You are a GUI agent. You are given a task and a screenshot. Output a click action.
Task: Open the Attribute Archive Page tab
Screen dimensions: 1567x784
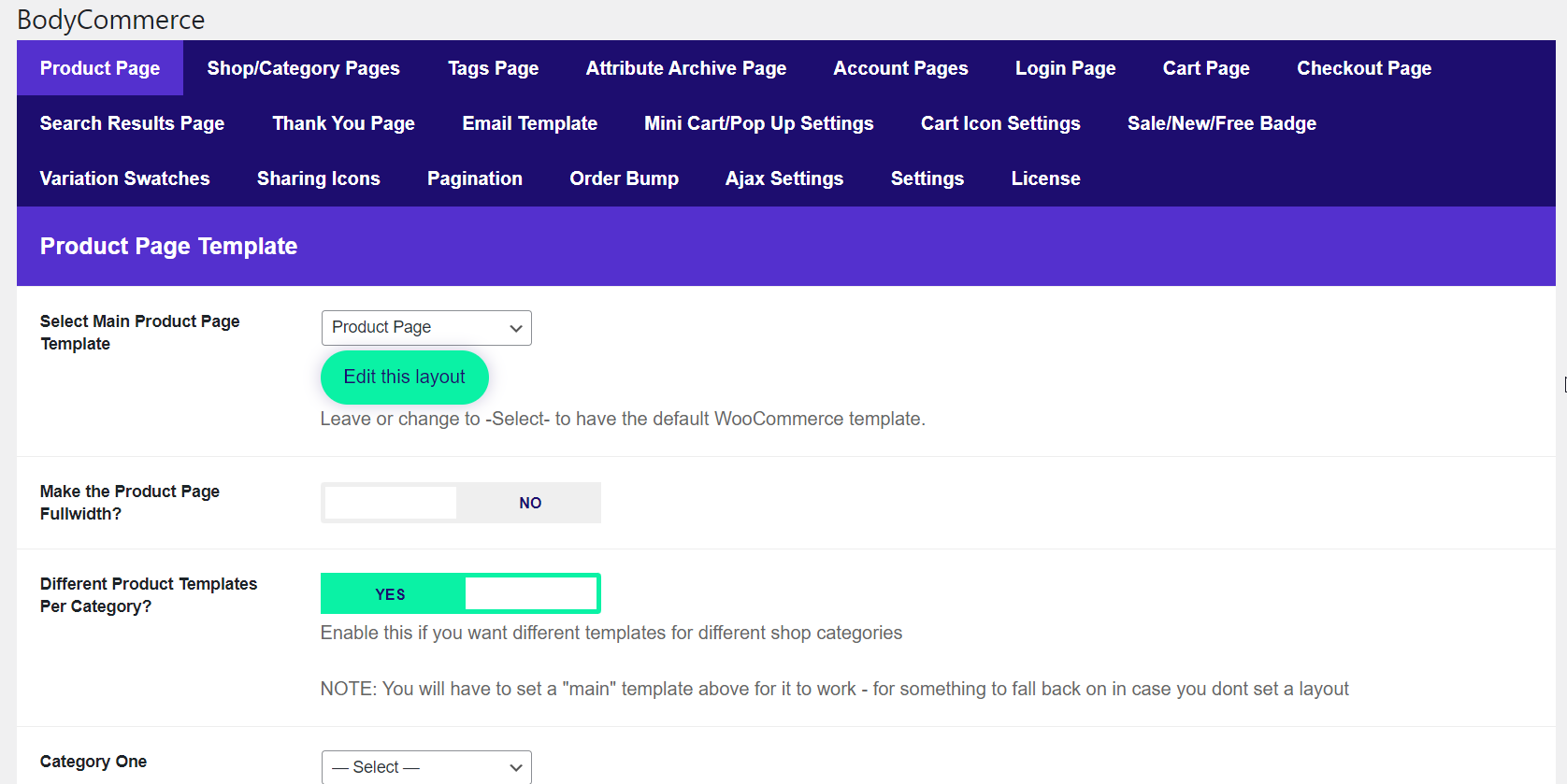pos(685,68)
